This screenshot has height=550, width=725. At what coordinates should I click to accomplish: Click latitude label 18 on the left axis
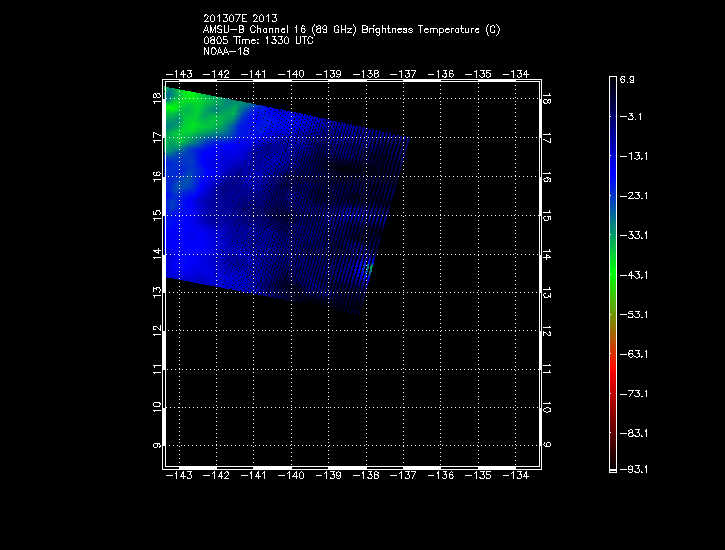click(157, 99)
